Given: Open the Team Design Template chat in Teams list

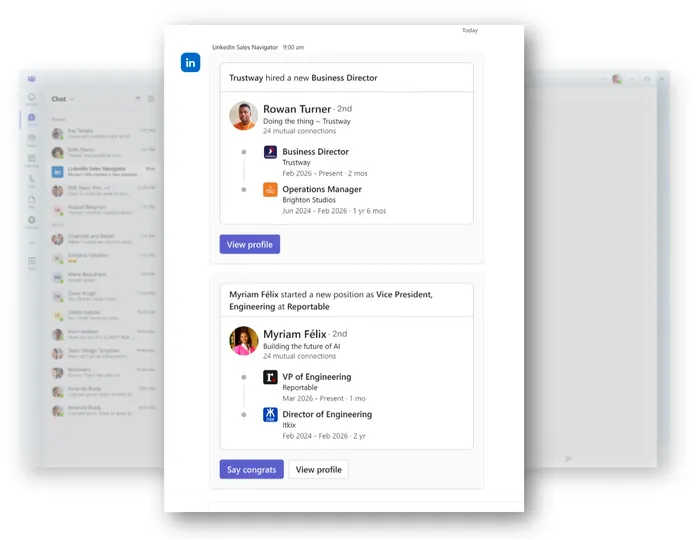Looking at the screenshot, I should (104, 353).
